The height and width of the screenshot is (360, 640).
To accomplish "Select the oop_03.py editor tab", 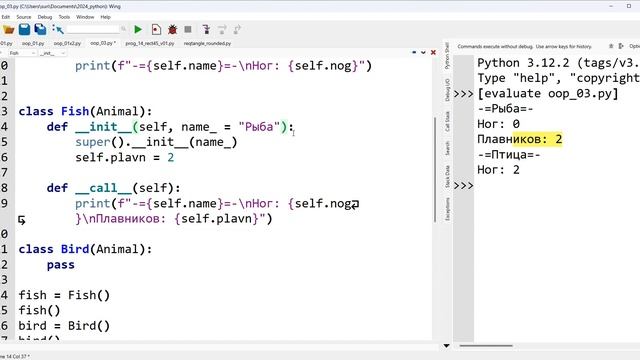I will [x=103, y=43].
